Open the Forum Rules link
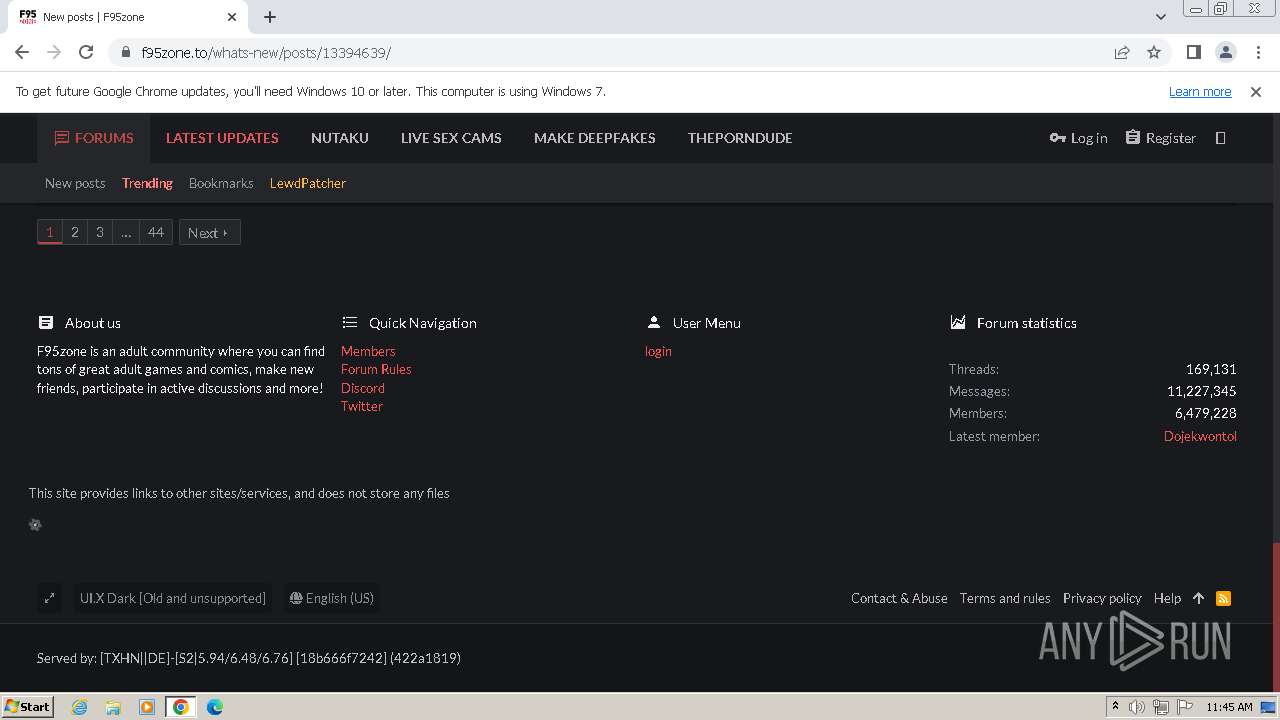 pos(376,369)
